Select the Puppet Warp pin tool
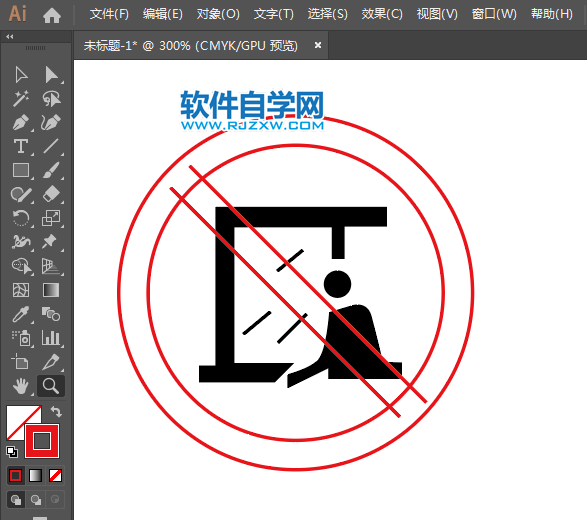This screenshot has width=587, height=520. point(50,242)
